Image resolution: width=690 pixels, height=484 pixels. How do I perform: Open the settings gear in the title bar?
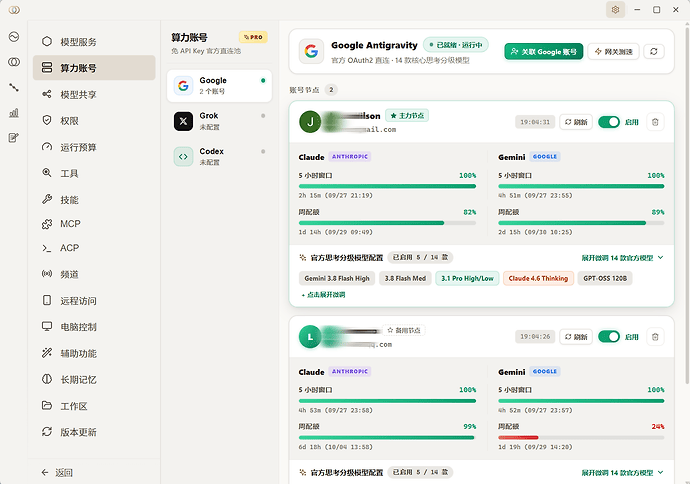point(615,10)
